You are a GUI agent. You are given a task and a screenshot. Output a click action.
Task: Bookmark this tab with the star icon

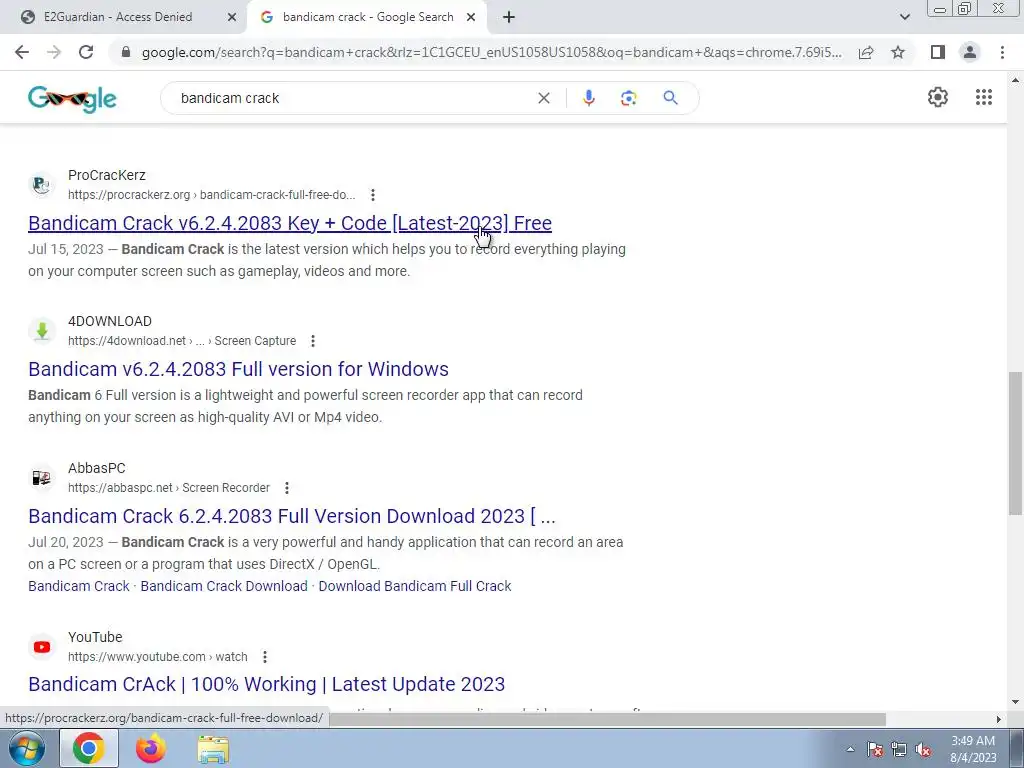coord(898,52)
